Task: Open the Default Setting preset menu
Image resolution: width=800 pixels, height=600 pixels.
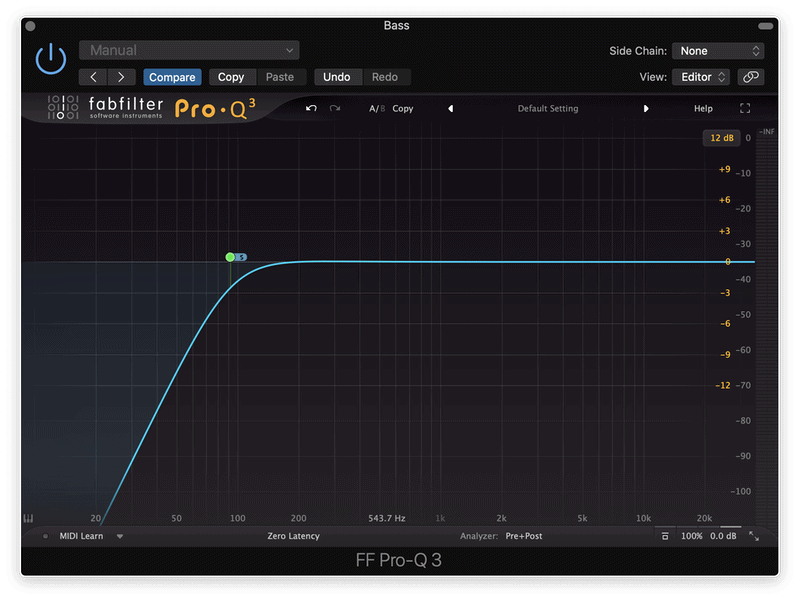Action: point(548,109)
